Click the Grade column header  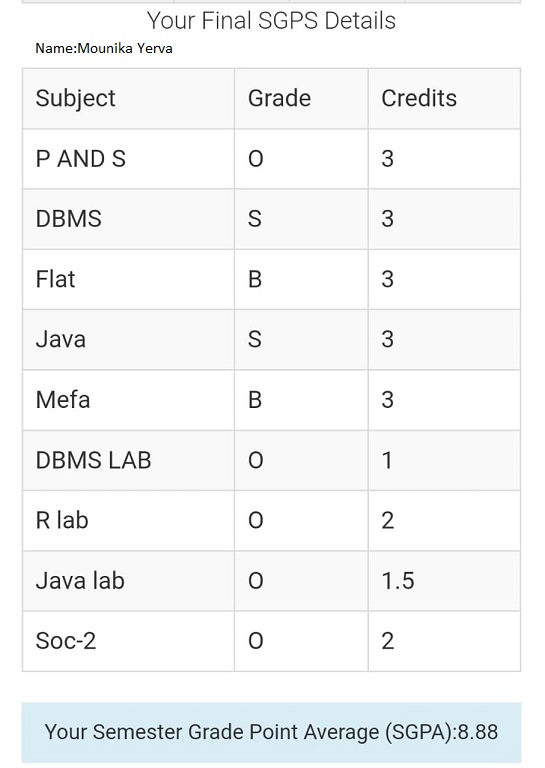pos(301,98)
